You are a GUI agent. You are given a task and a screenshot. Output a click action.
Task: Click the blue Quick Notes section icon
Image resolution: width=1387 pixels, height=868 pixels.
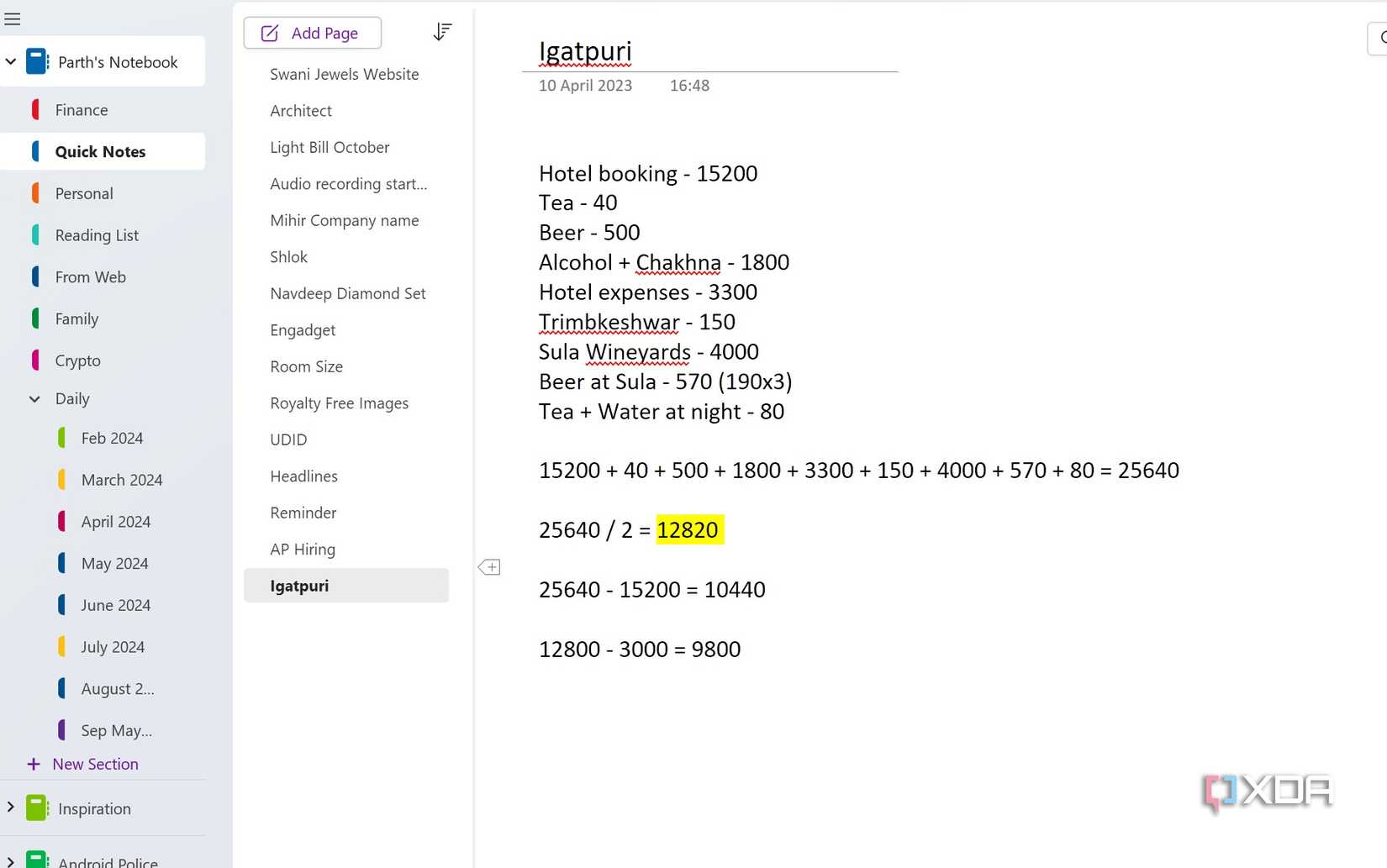(x=35, y=151)
